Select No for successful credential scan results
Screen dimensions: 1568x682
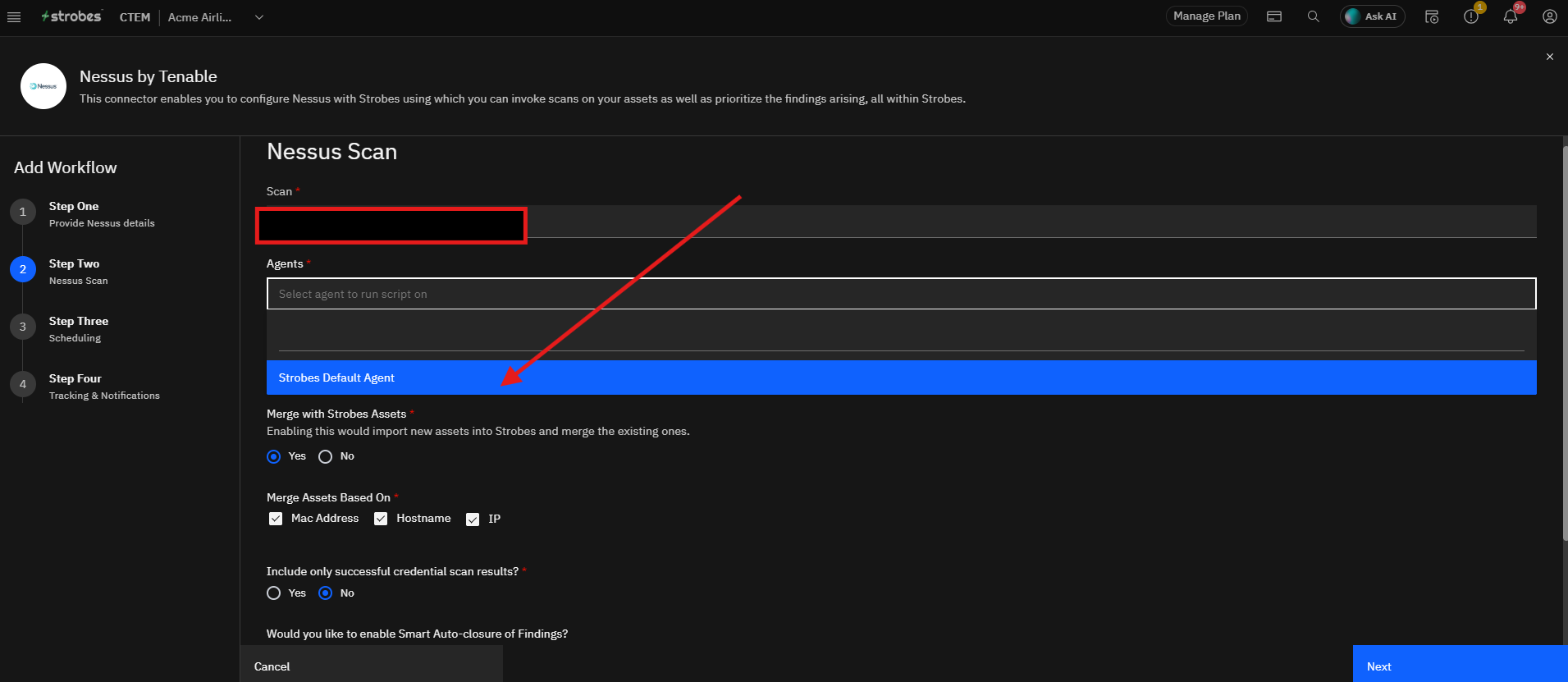[326, 593]
